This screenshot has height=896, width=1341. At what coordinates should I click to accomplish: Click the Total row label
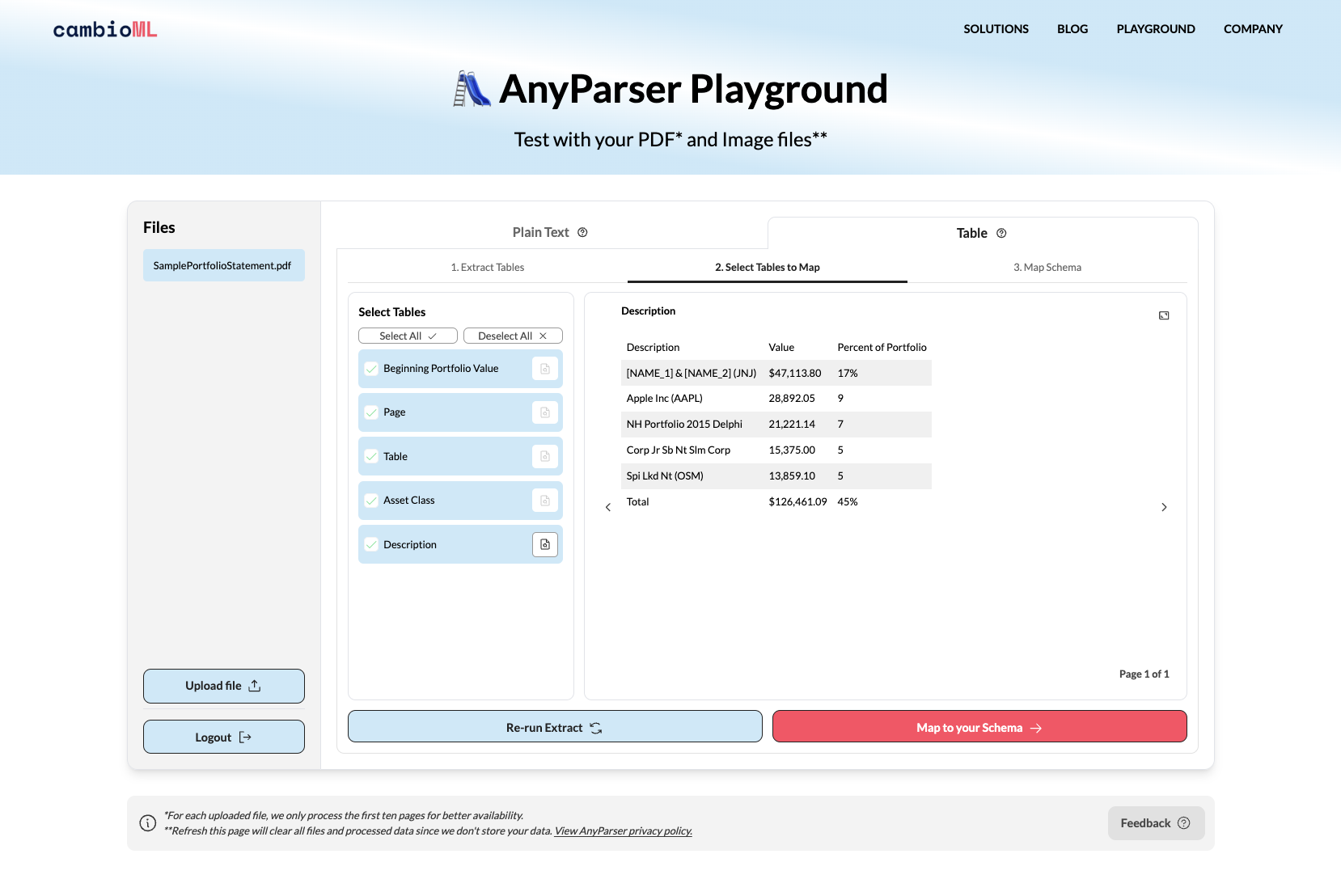tap(637, 502)
